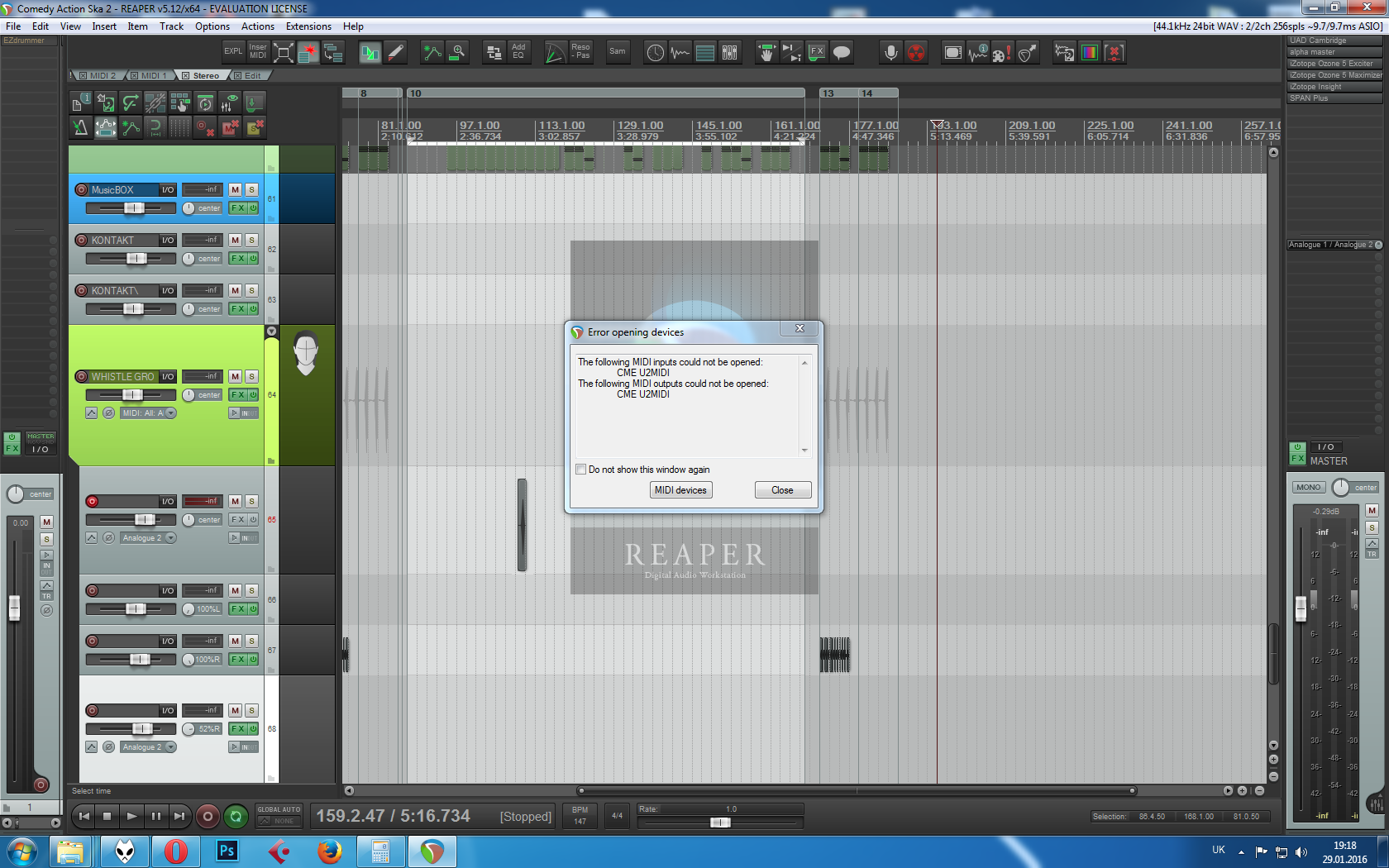Viewport: 1389px width, 868px height.
Task: Adjust the master volume fader in mixer
Action: 1301,608
